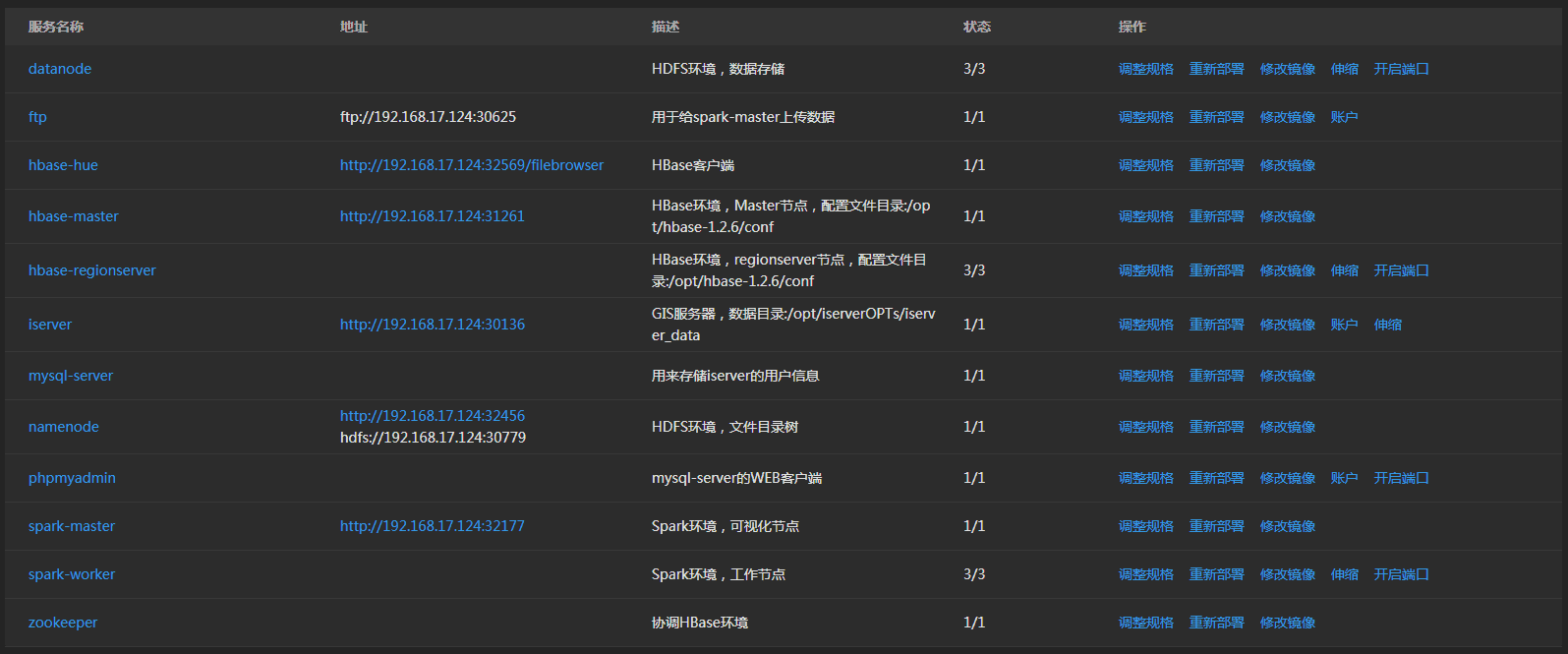Click the hbase-master address link
The height and width of the screenshot is (654, 1568).
[x=432, y=216]
